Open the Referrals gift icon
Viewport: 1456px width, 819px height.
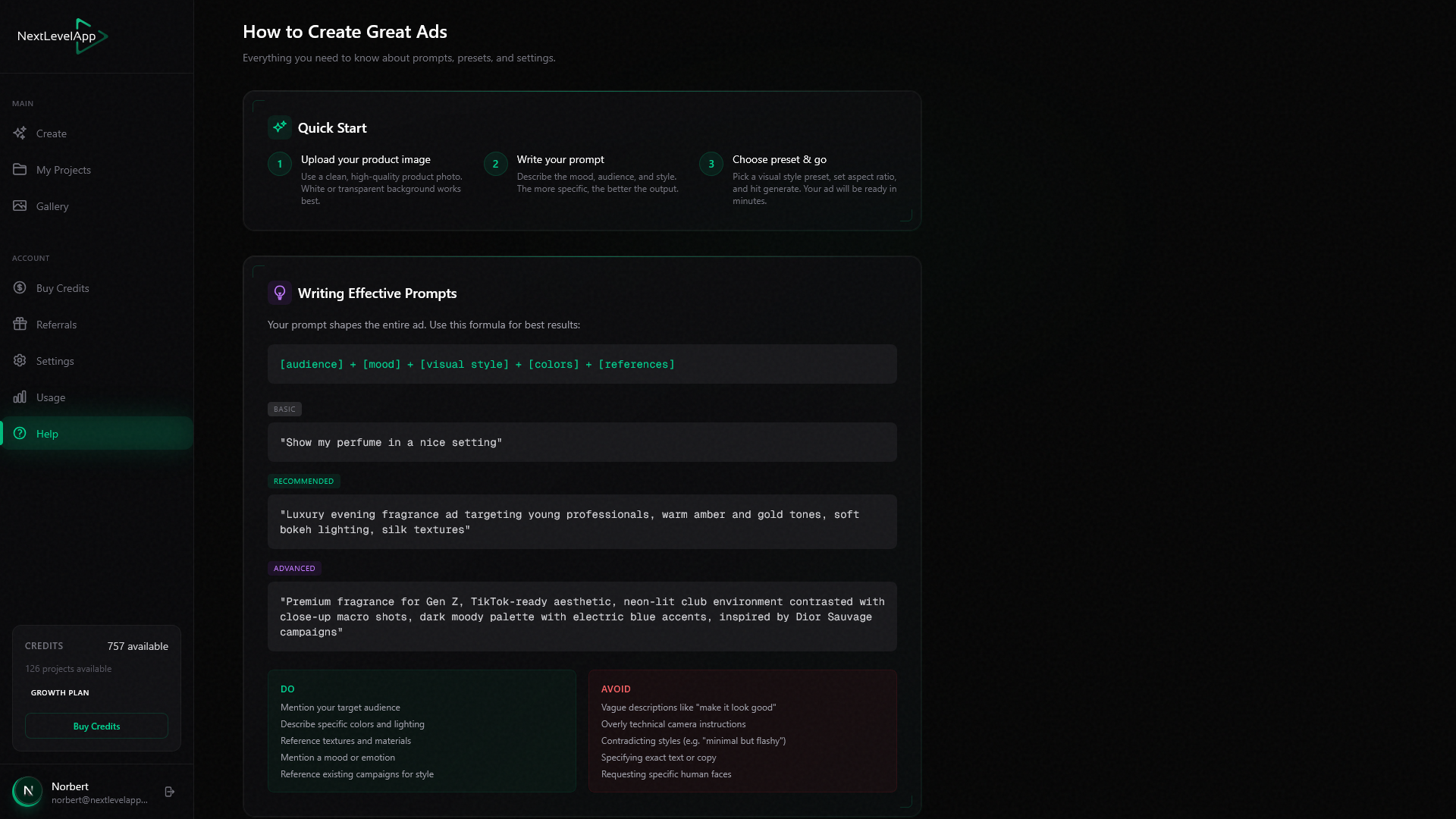(20, 324)
